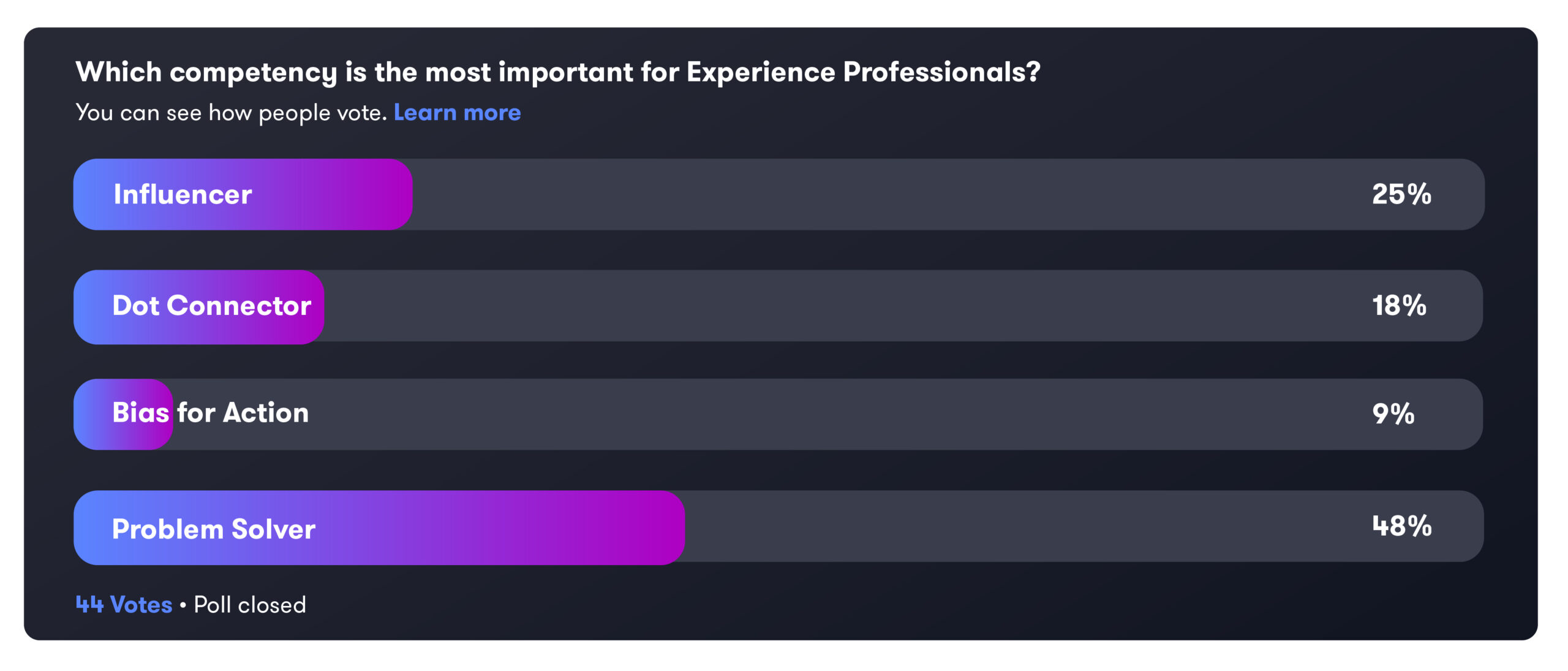Click the filled portion of Problem Solver bar

point(379,527)
